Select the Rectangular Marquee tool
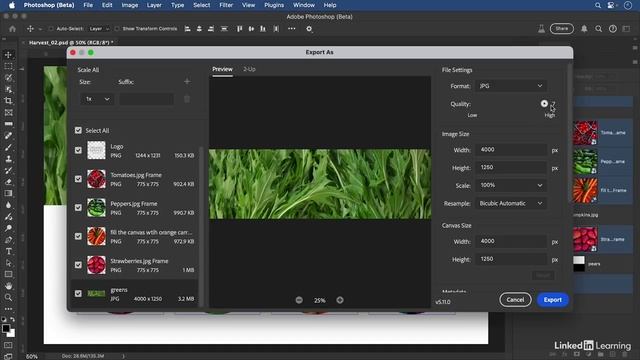 pos(9,66)
